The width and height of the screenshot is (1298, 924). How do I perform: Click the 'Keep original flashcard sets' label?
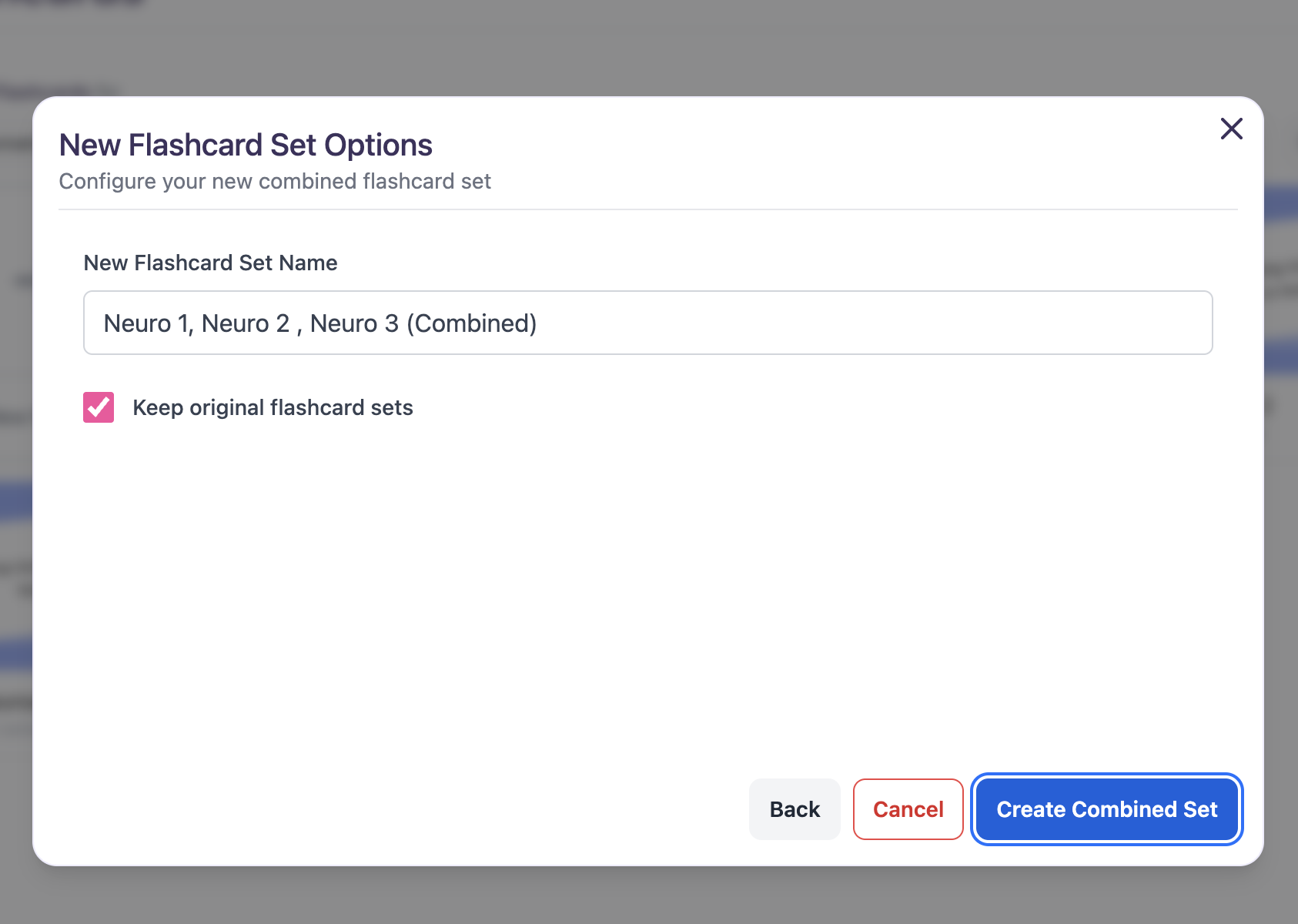pyautogui.click(x=273, y=407)
